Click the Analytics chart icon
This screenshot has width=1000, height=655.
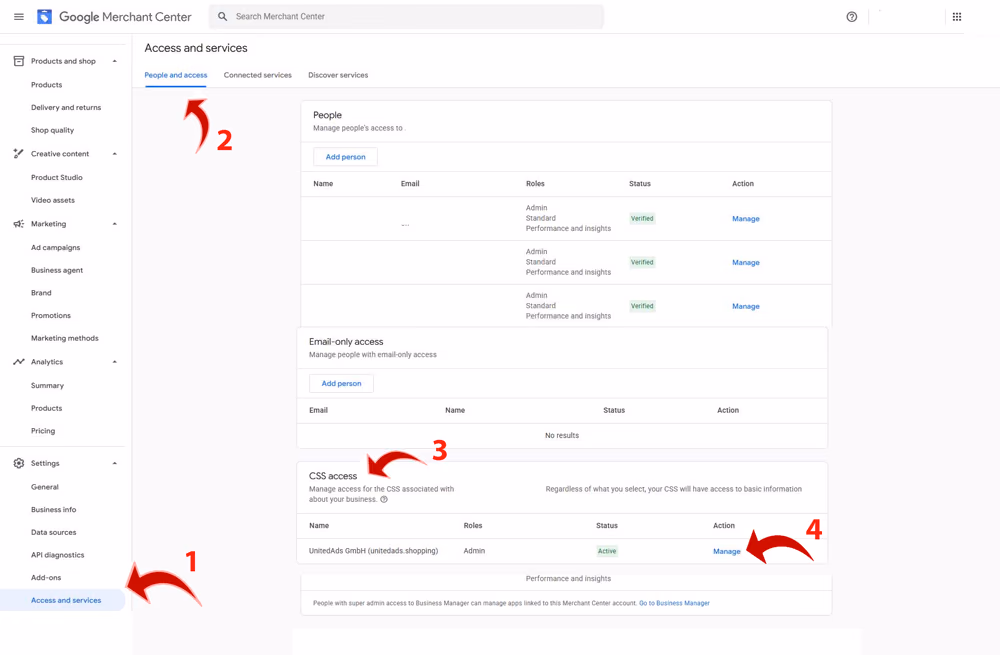pyautogui.click(x=18, y=362)
